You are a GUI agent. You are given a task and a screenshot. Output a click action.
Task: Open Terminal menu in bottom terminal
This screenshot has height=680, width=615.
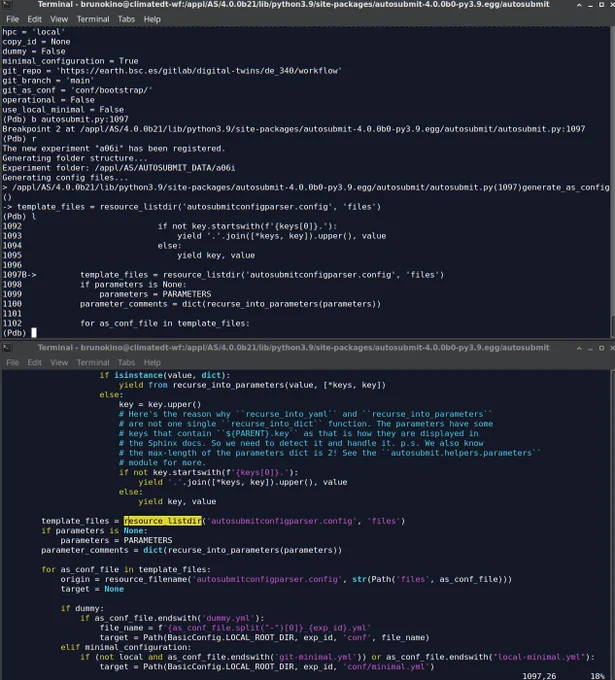93,362
